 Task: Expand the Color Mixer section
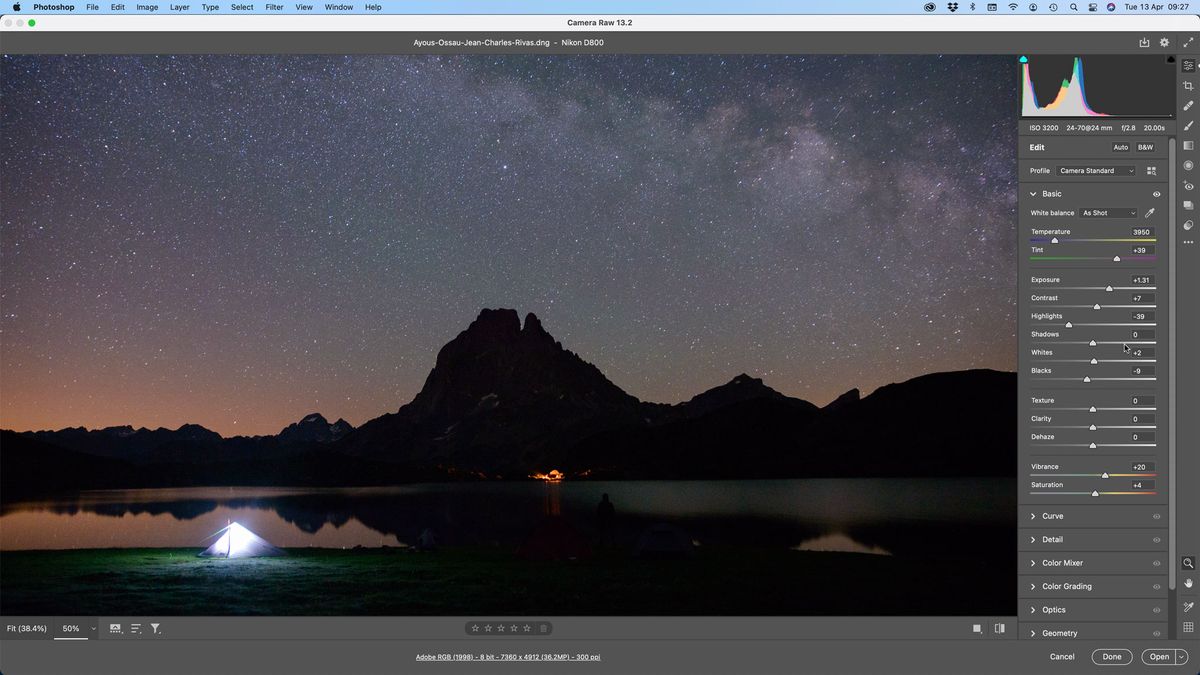(x=1065, y=562)
